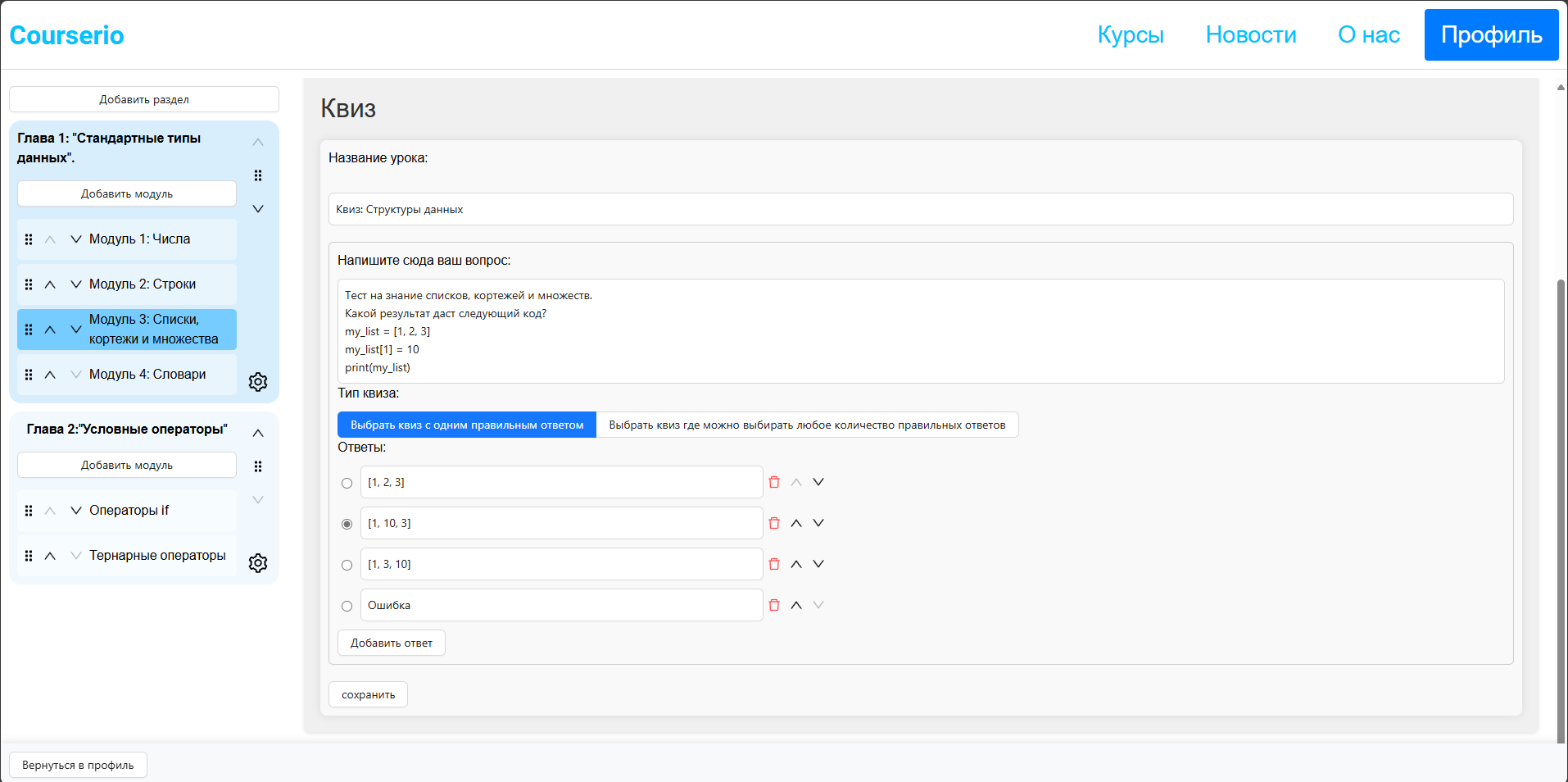This screenshot has height=782, width=1568.
Task: Grab drag handle of Глава 2 section
Action: click(x=258, y=466)
